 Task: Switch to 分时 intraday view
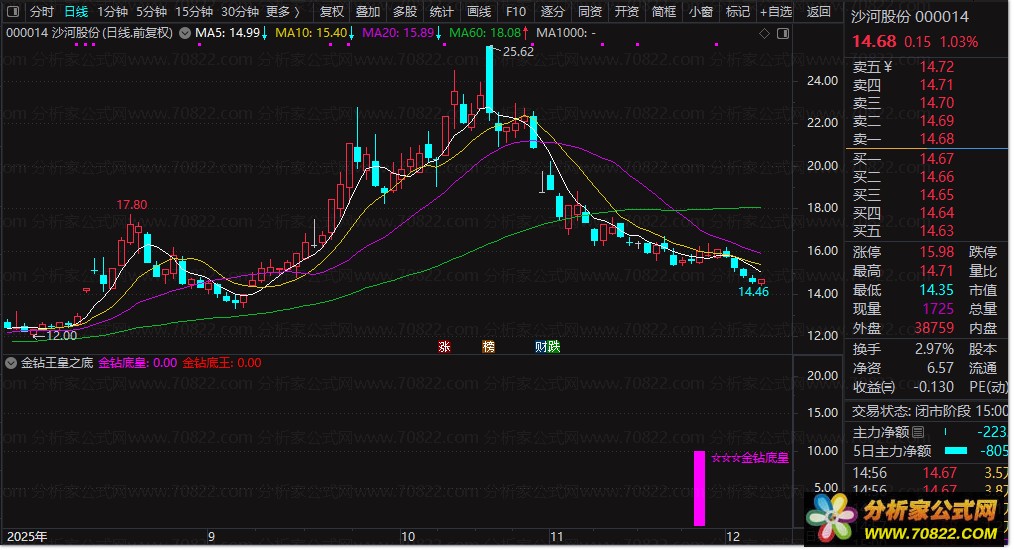pyautogui.click(x=42, y=12)
